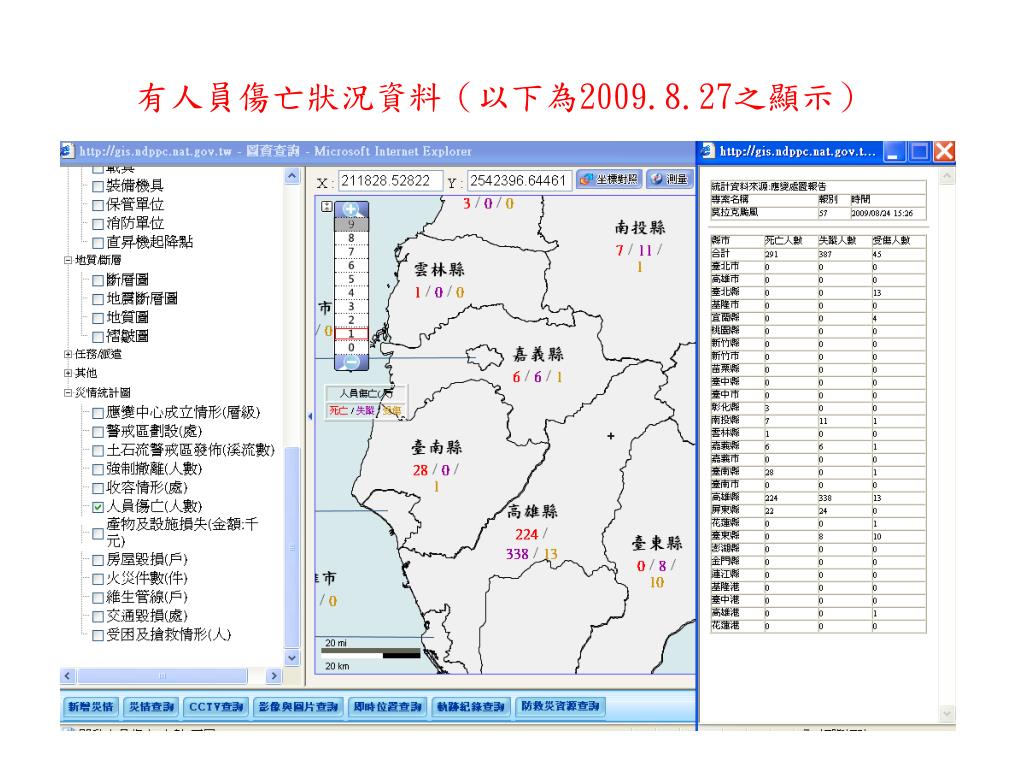Click the 坐標對照 coordinate lookup tool
The height and width of the screenshot is (768, 1024).
click(609, 179)
